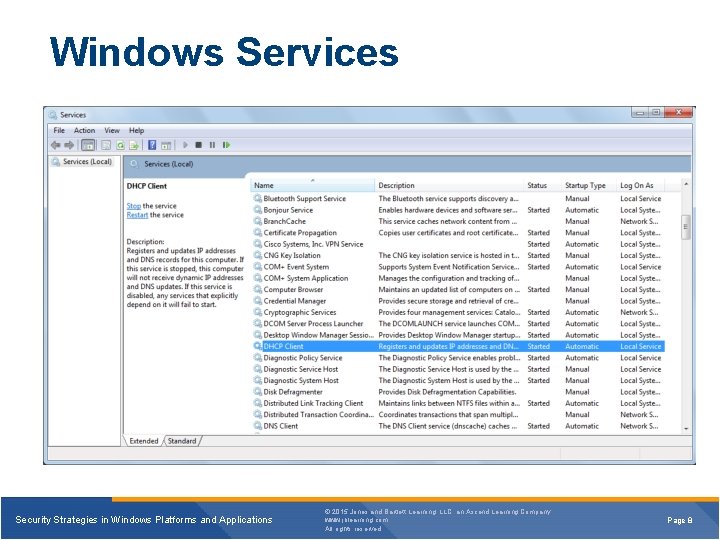Open the Action menu
This screenshot has height=540, width=720.
pos(84,130)
